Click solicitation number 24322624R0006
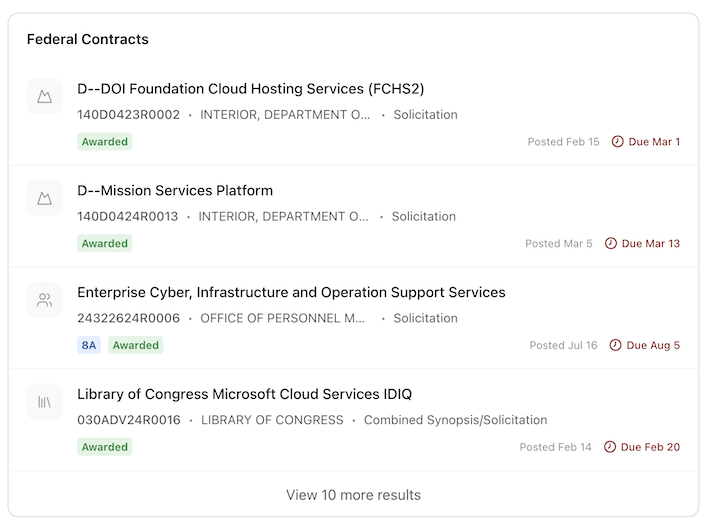This screenshot has width=706, height=526. [x=128, y=319]
